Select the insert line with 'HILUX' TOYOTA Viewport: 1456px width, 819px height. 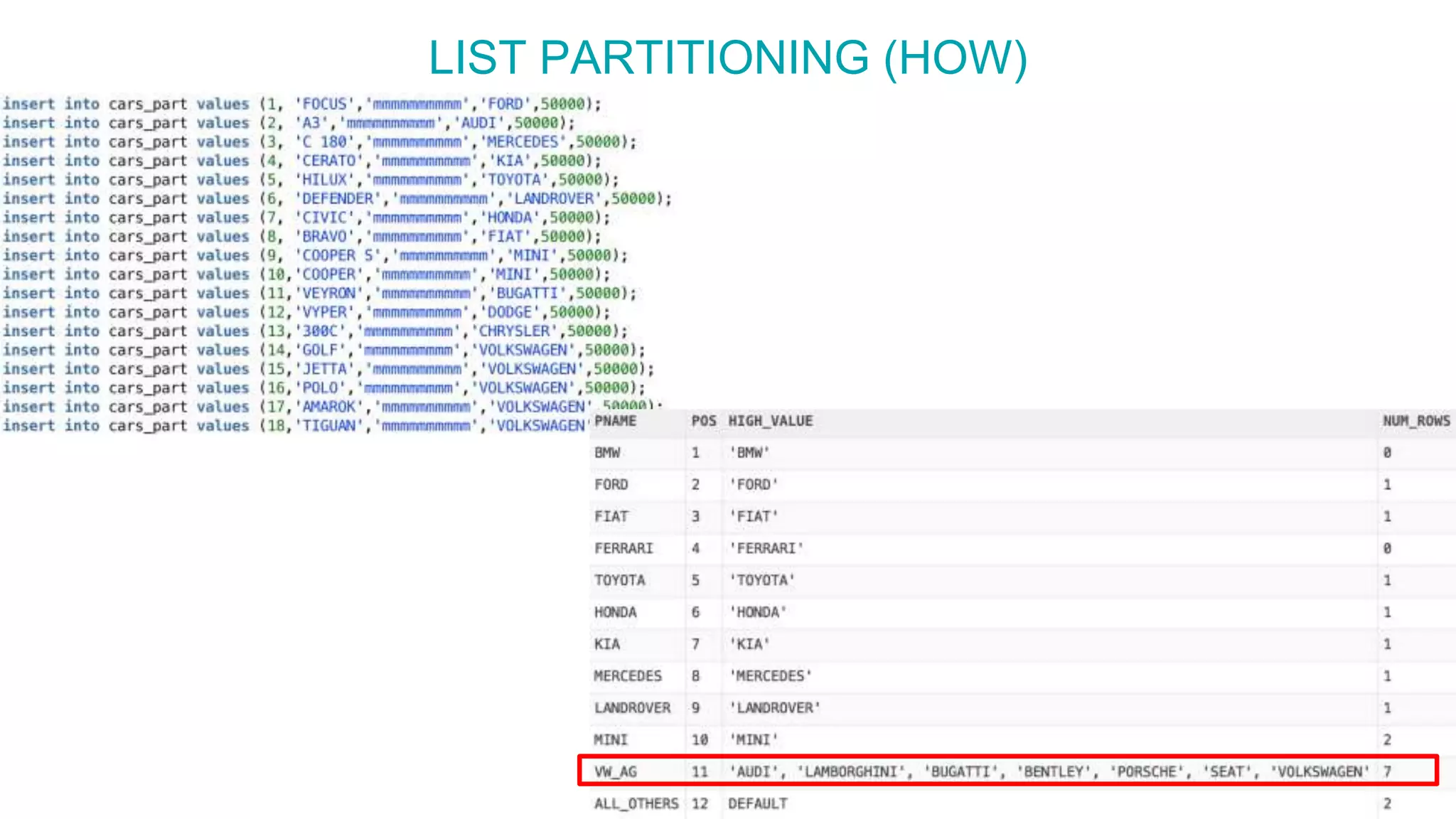(311, 180)
